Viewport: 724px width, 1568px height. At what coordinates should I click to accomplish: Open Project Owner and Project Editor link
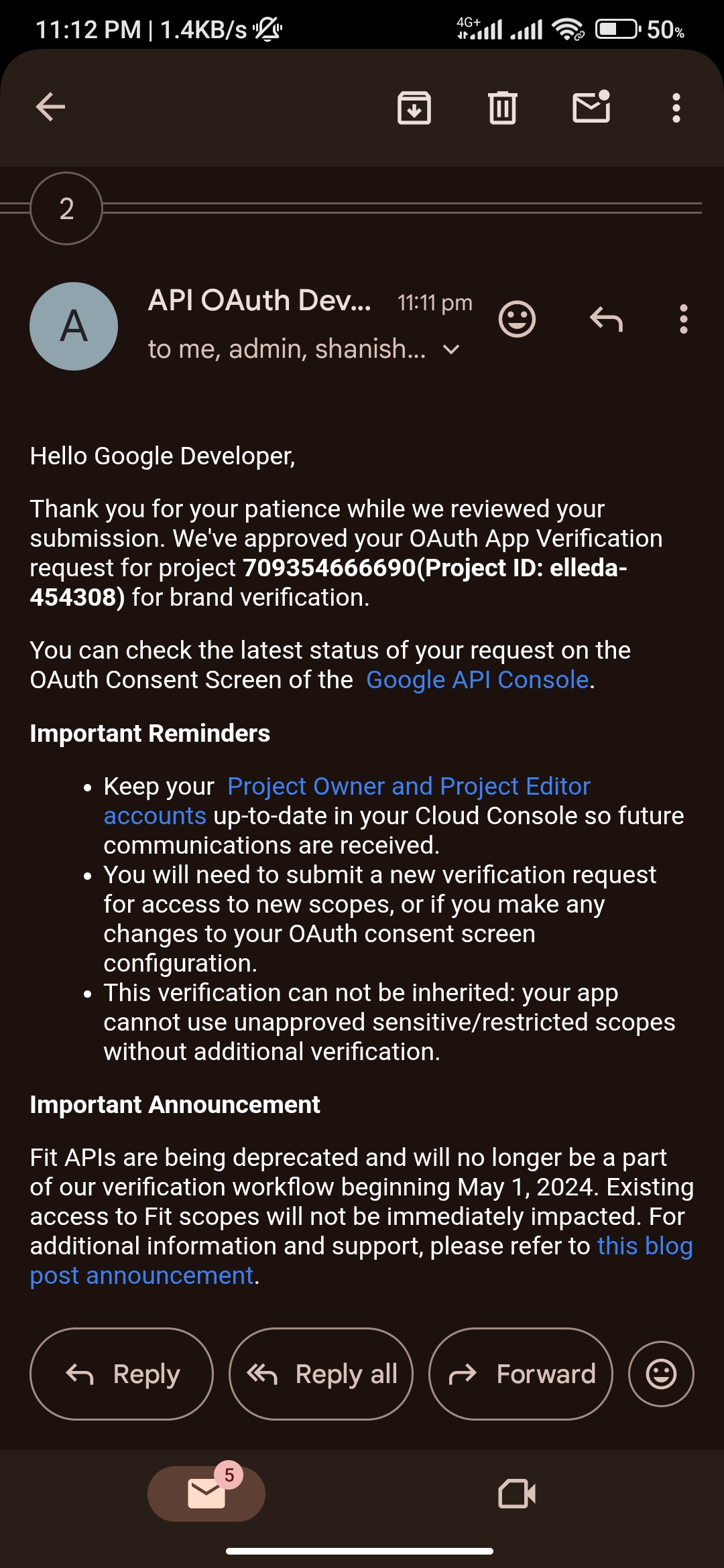(409, 787)
